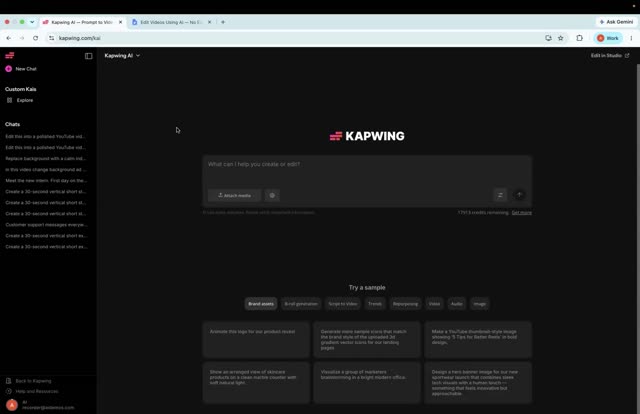Reload the page with the refresh icon
Screen dimensions: 640x414
click(36, 38)
